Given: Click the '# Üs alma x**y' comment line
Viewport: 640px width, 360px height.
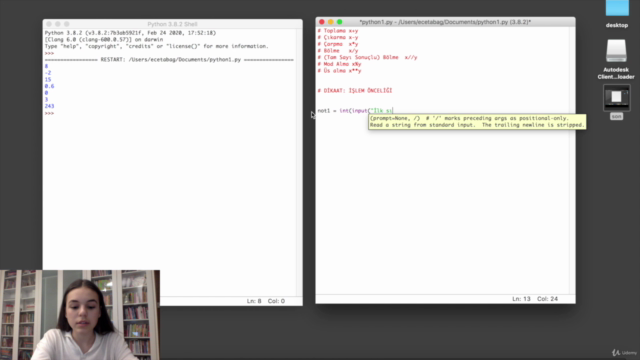Looking at the screenshot, I should [x=339, y=71].
